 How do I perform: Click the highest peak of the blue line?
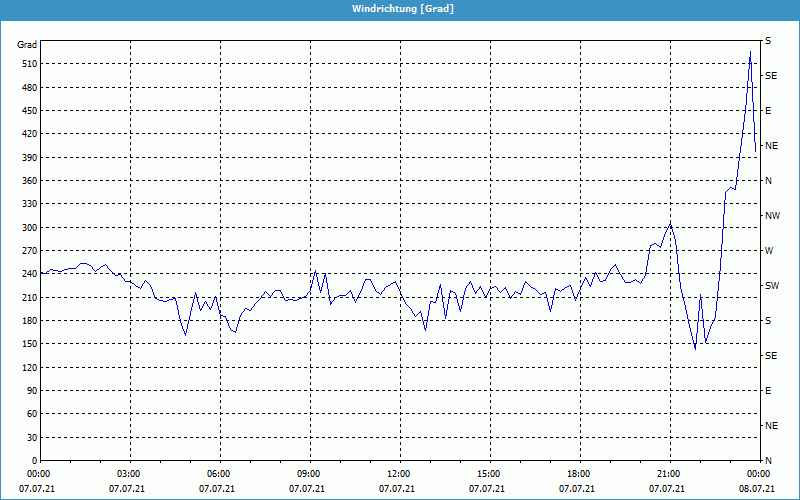[x=750, y=52]
